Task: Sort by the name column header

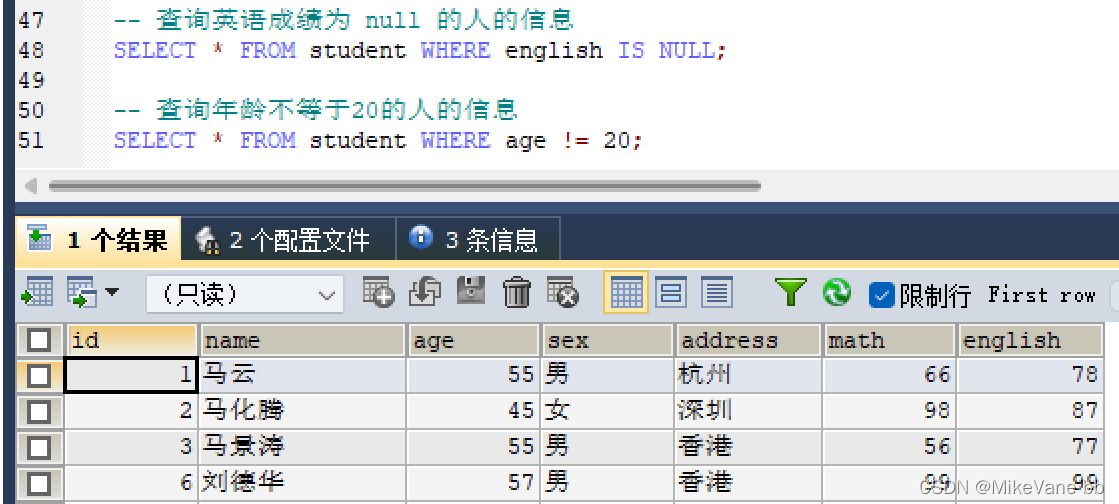Action: (x=303, y=340)
